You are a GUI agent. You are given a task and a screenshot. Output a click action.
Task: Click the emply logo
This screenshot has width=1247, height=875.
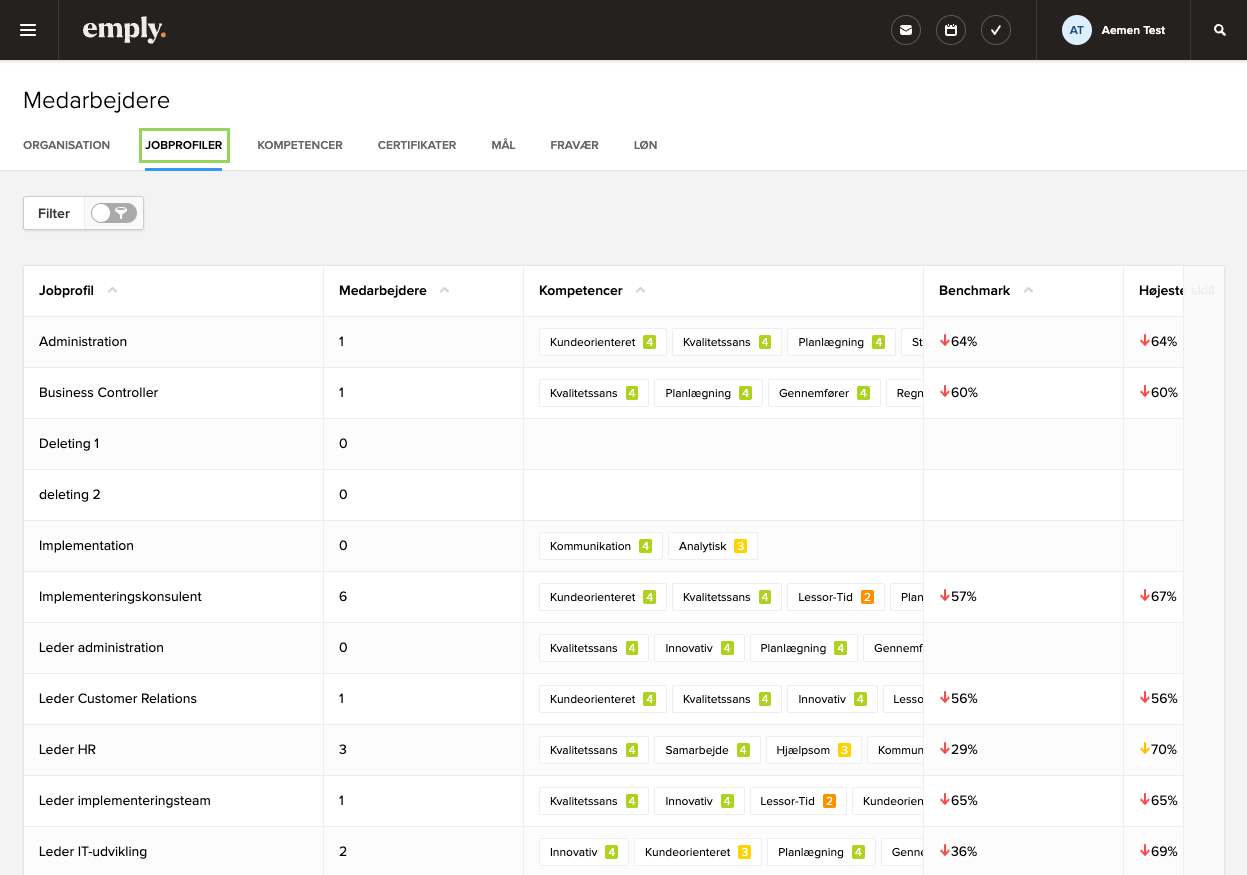pyautogui.click(x=124, y=30)
